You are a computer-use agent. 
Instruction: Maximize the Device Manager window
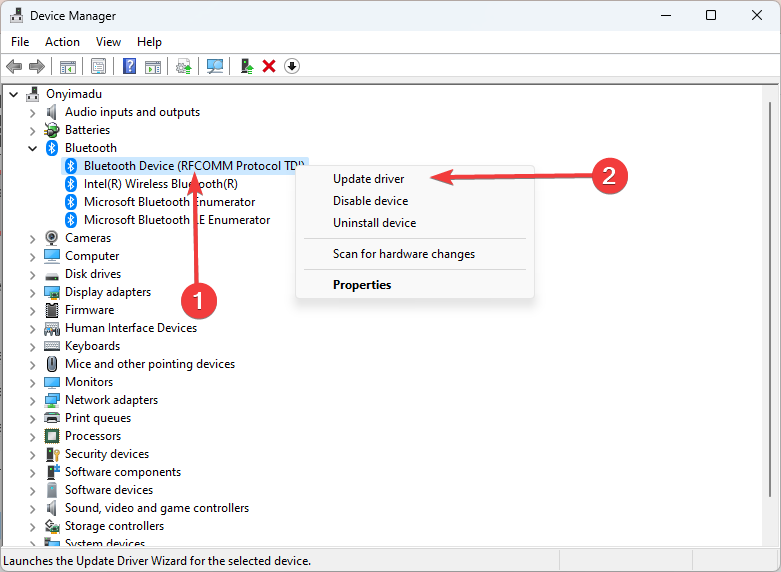(711, 15)
